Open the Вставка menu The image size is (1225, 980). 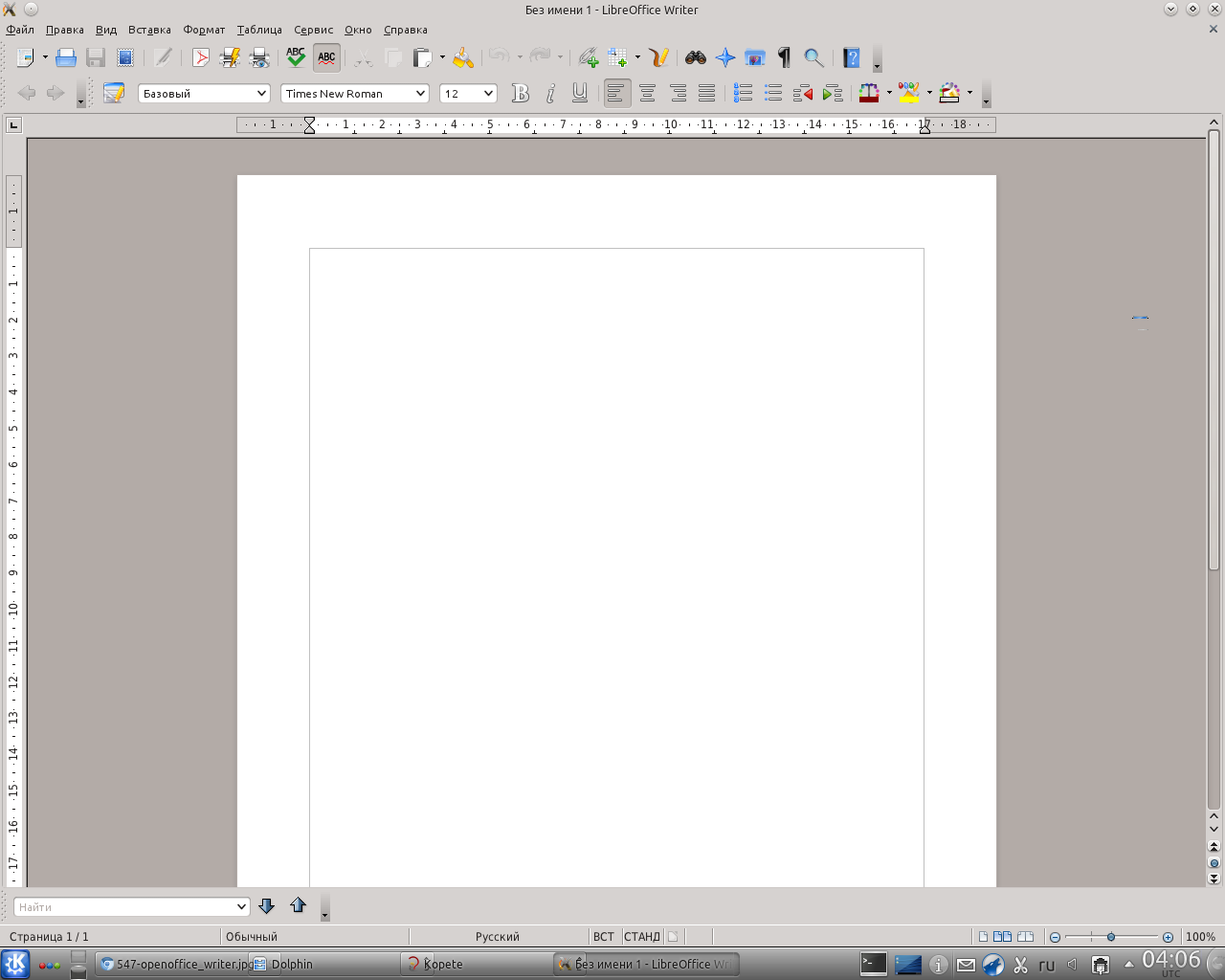point(149,30)
